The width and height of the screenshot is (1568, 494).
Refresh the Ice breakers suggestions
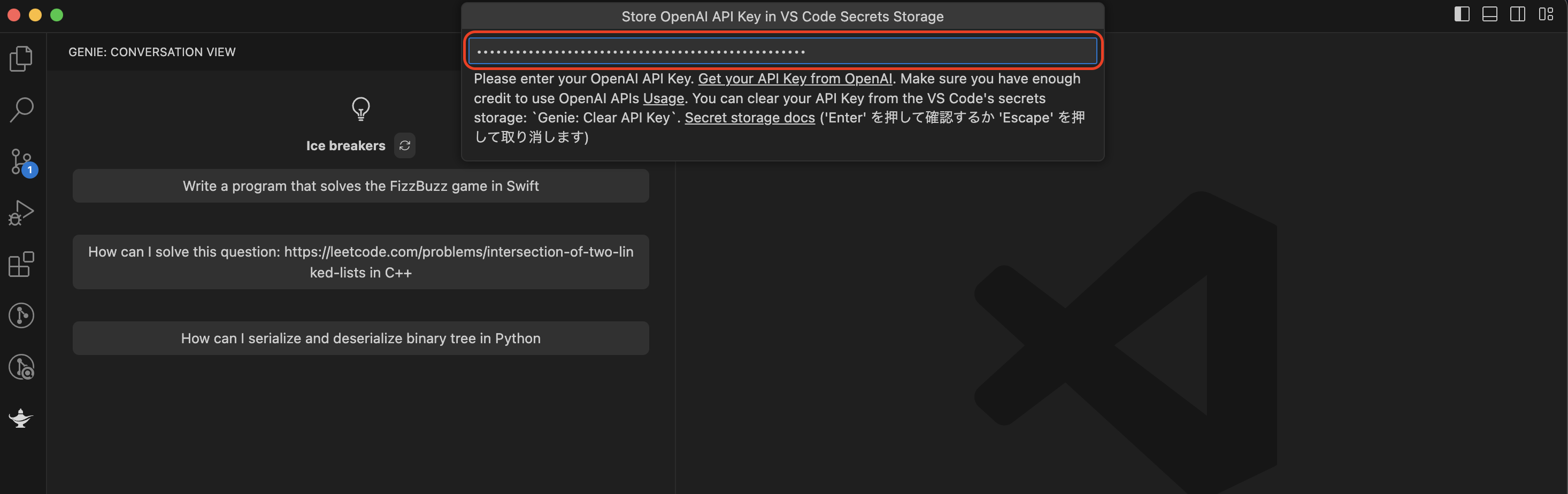pyautogui.click(x=404, y=145)
